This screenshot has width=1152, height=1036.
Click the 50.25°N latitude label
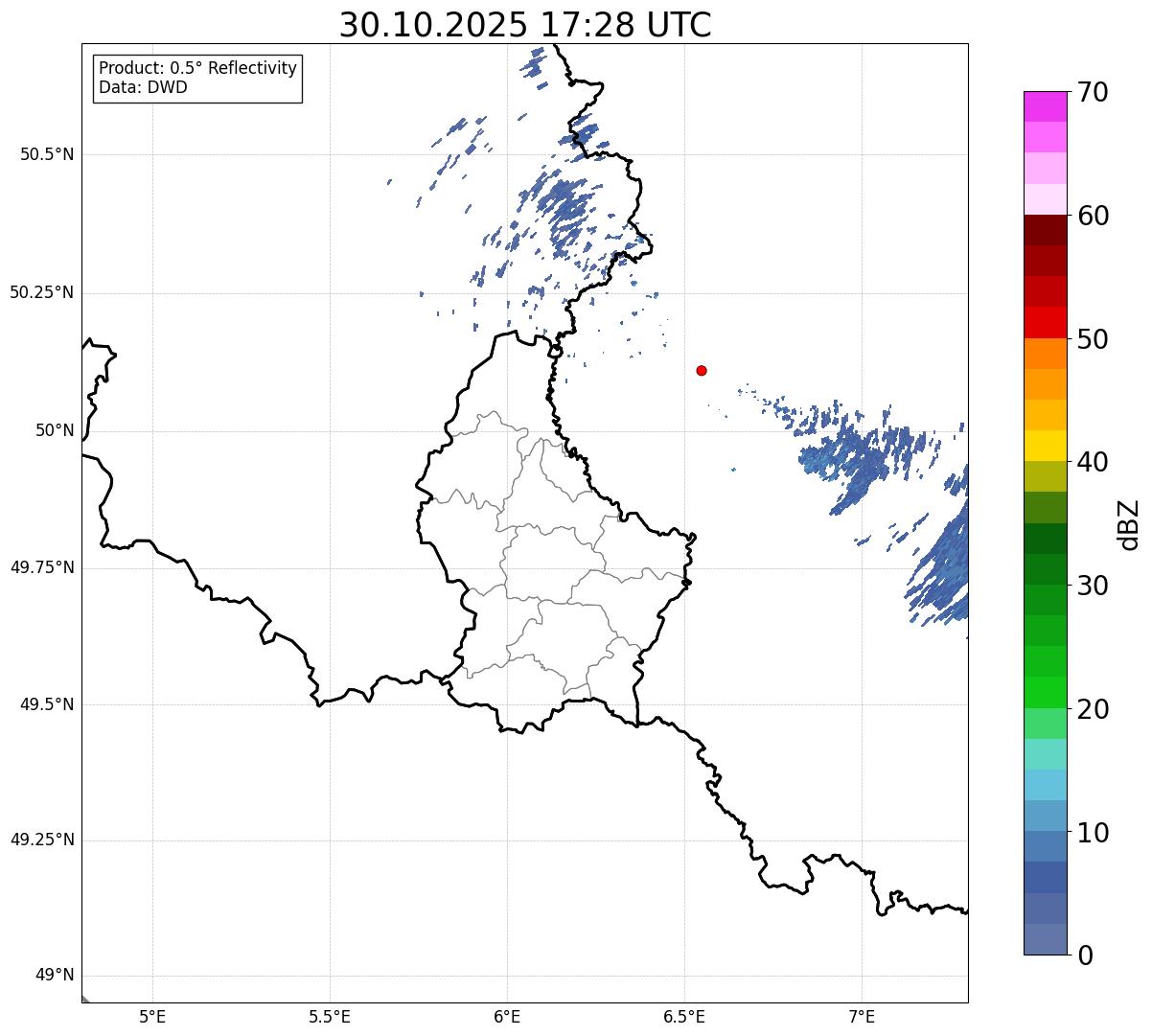tap(41, 292)
